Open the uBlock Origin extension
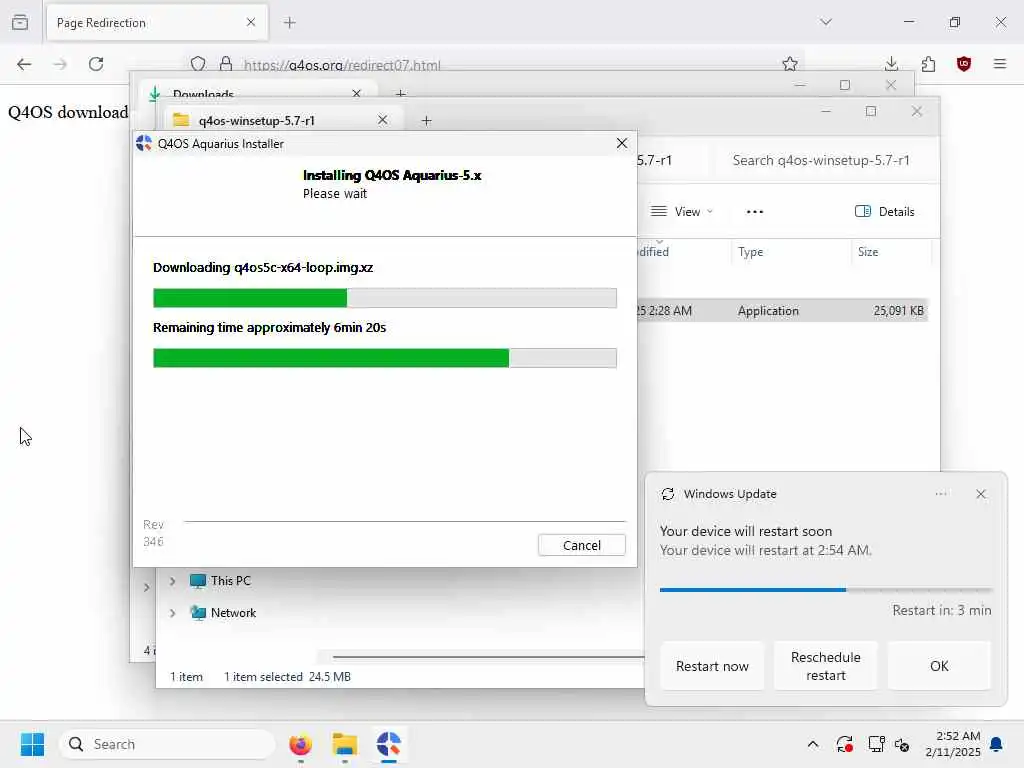This screenshot has height=768, width=1024. (964, 64)
